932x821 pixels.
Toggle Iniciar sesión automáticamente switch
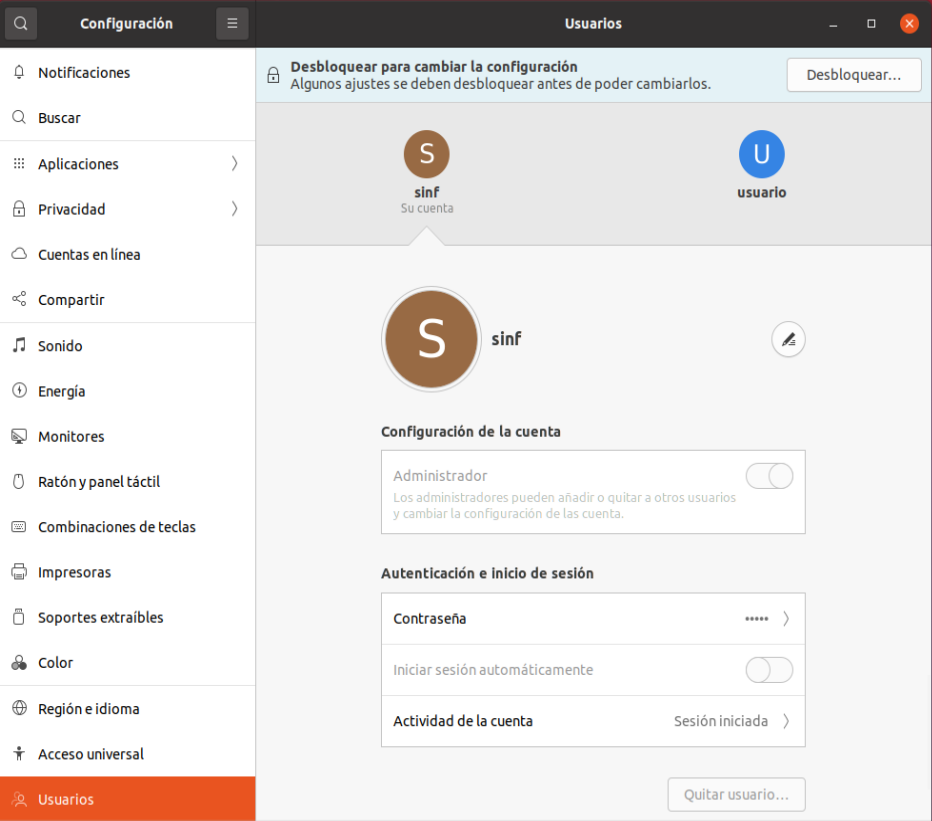769,670
